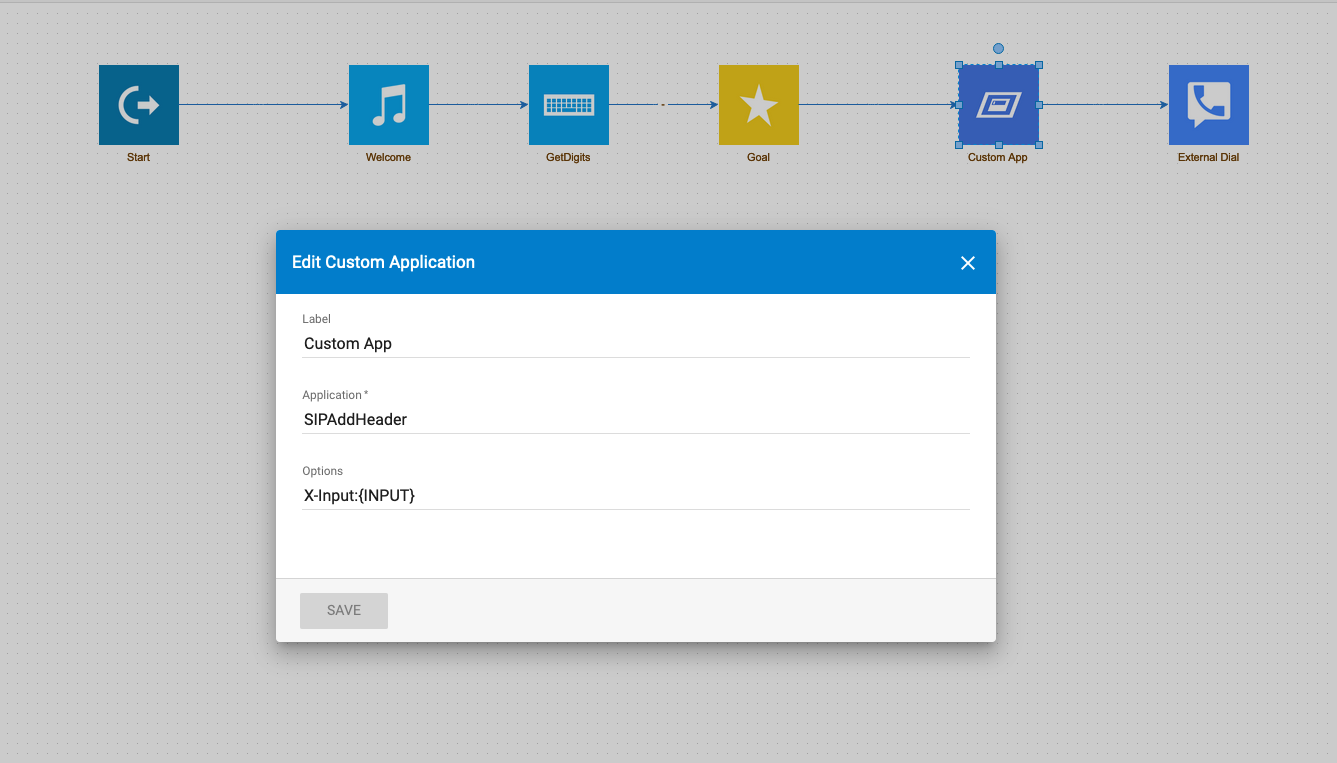Click the GetDigits keyboard node
Screen dimensions: 1337x763
(x=569, y=105)
